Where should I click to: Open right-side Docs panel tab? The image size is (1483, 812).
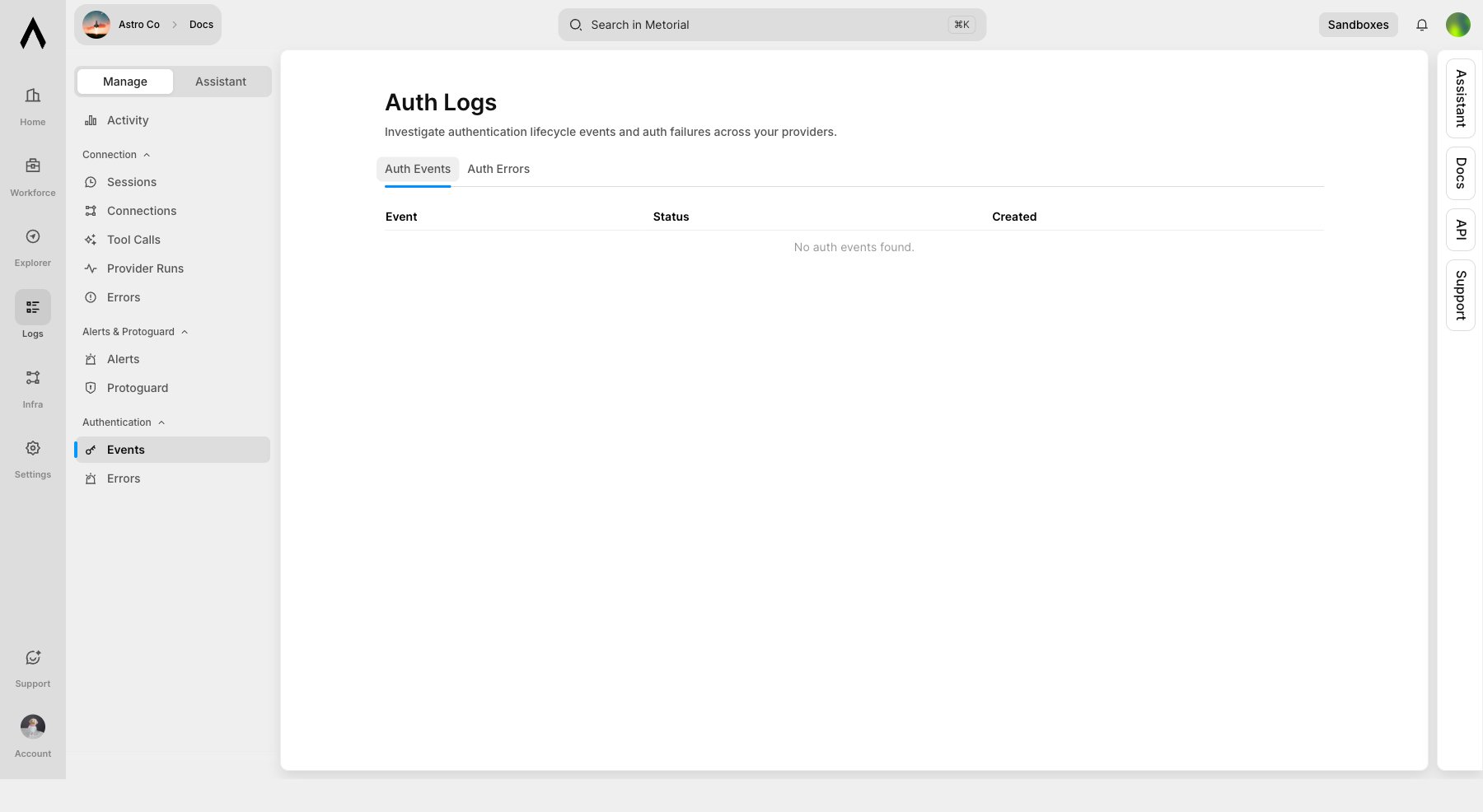coord(1461,173)
